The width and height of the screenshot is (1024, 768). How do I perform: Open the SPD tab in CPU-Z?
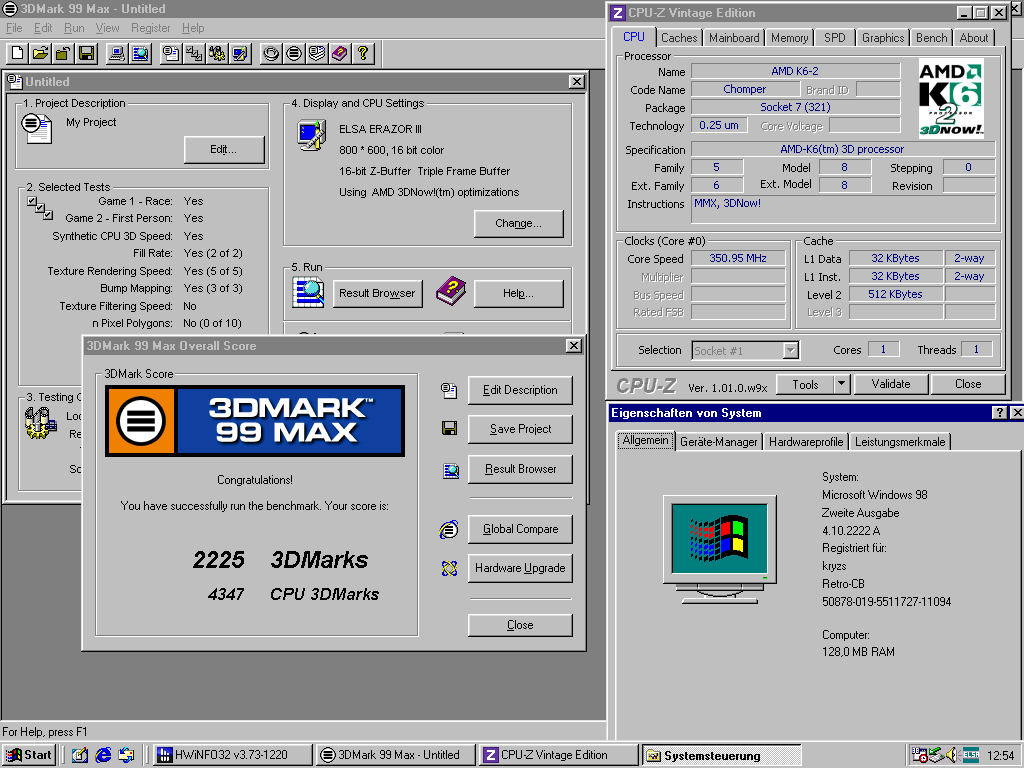point(834,38)
